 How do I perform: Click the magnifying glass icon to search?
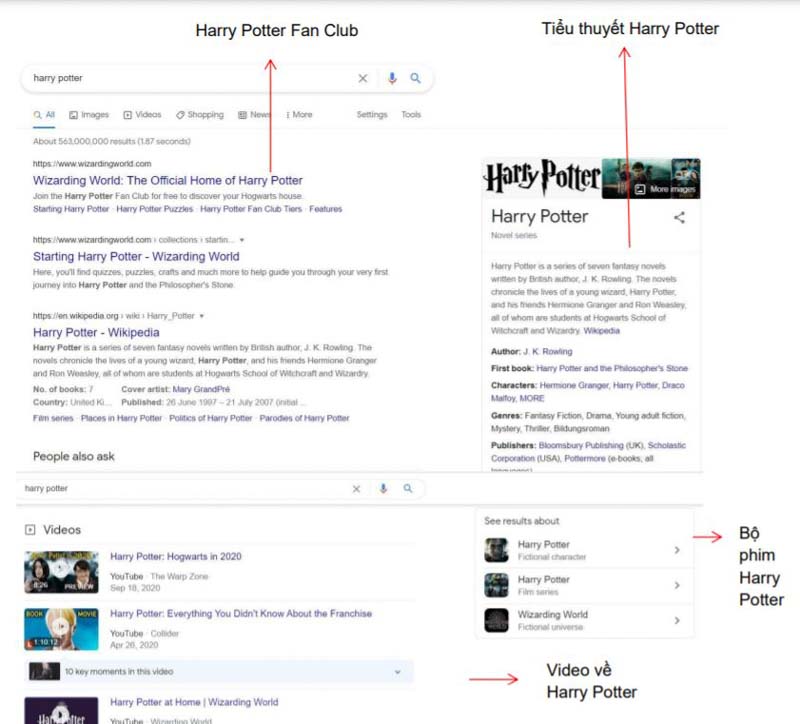click(416, 78)
